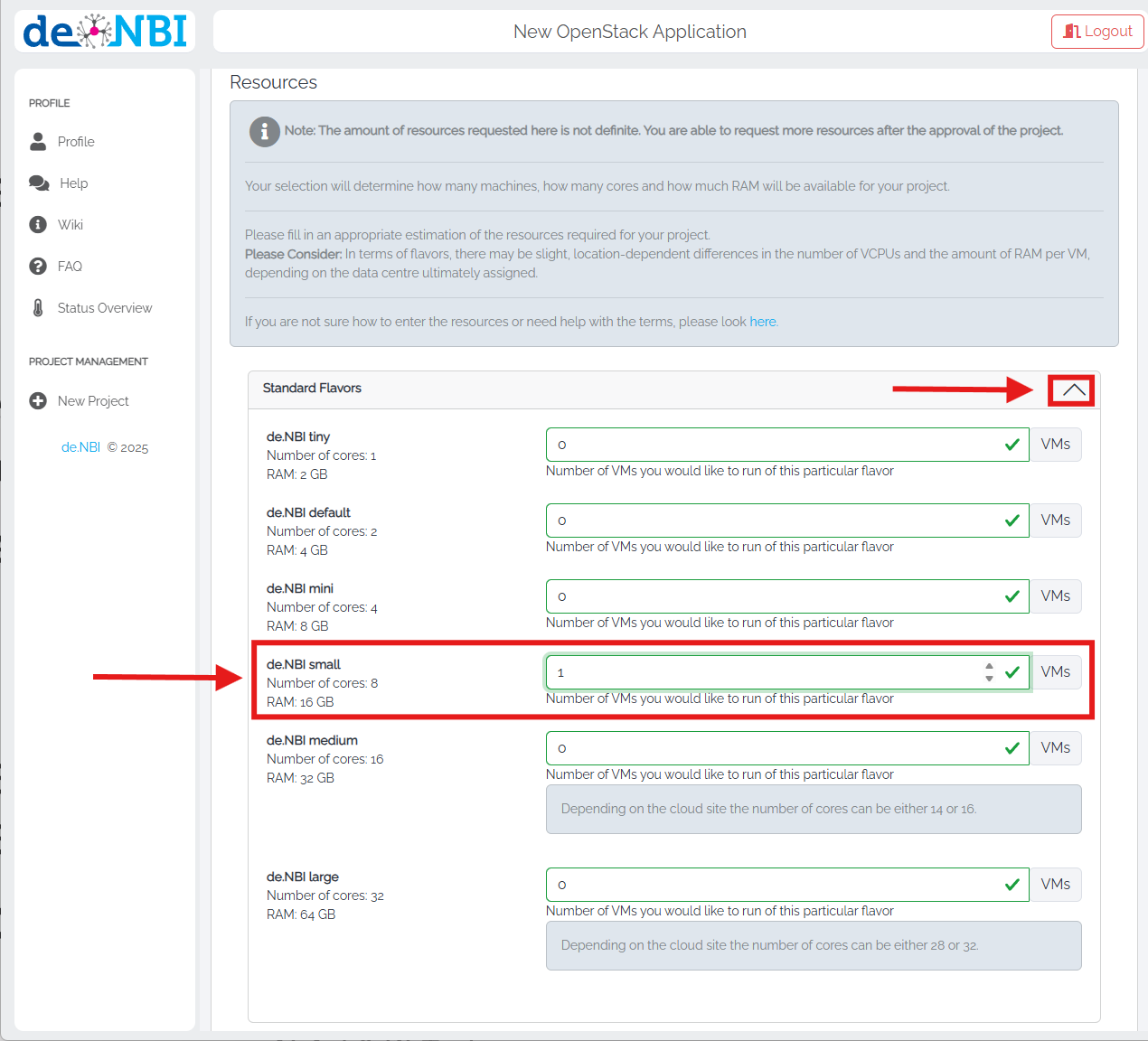This screenshot has height=1041, width=1148.
Task: Focus the de.NBI small VM count field
Action: tap(787, 672)
